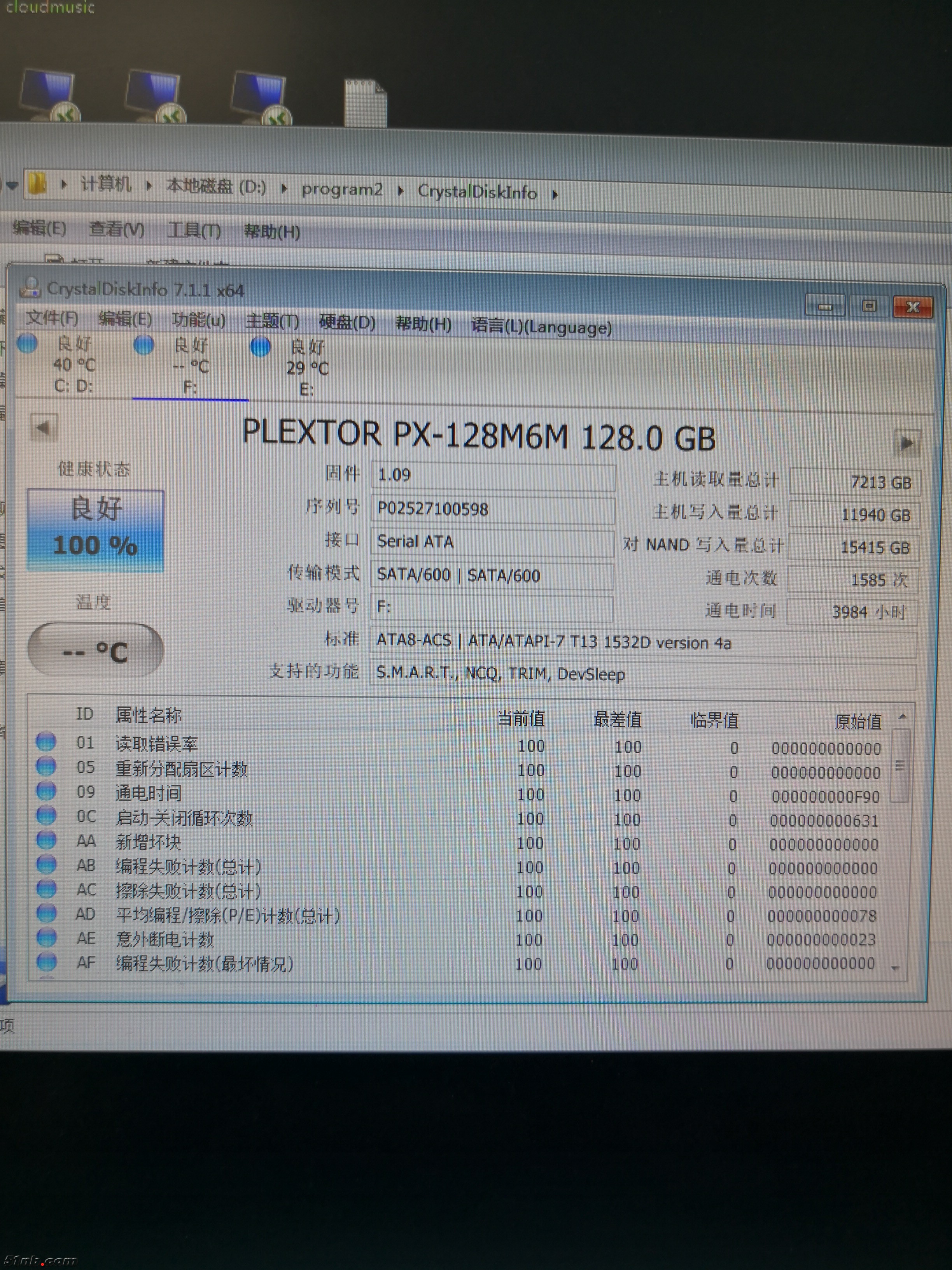
Task: Open the 功能(u) menu
Action: [199, 320]
